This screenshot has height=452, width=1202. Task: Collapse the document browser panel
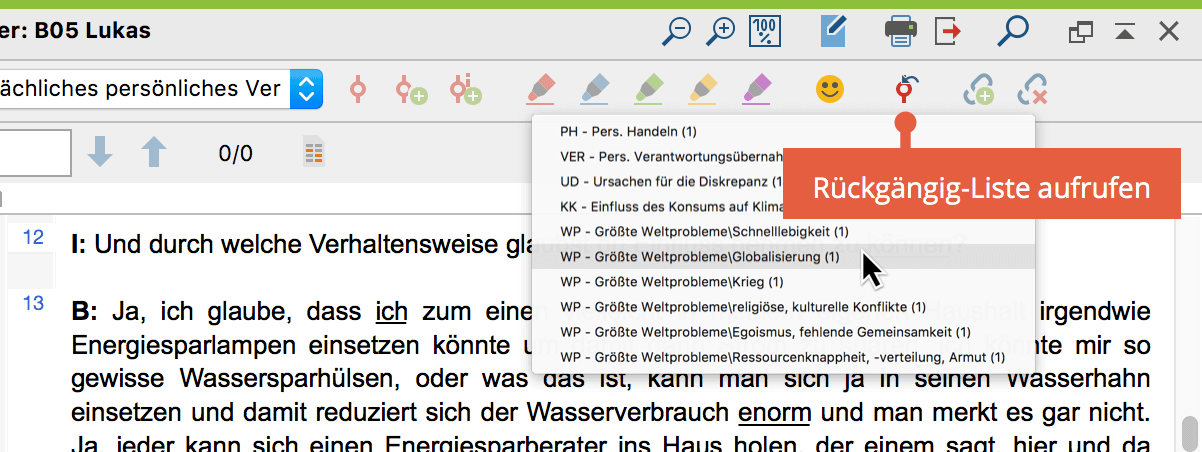1125,33
